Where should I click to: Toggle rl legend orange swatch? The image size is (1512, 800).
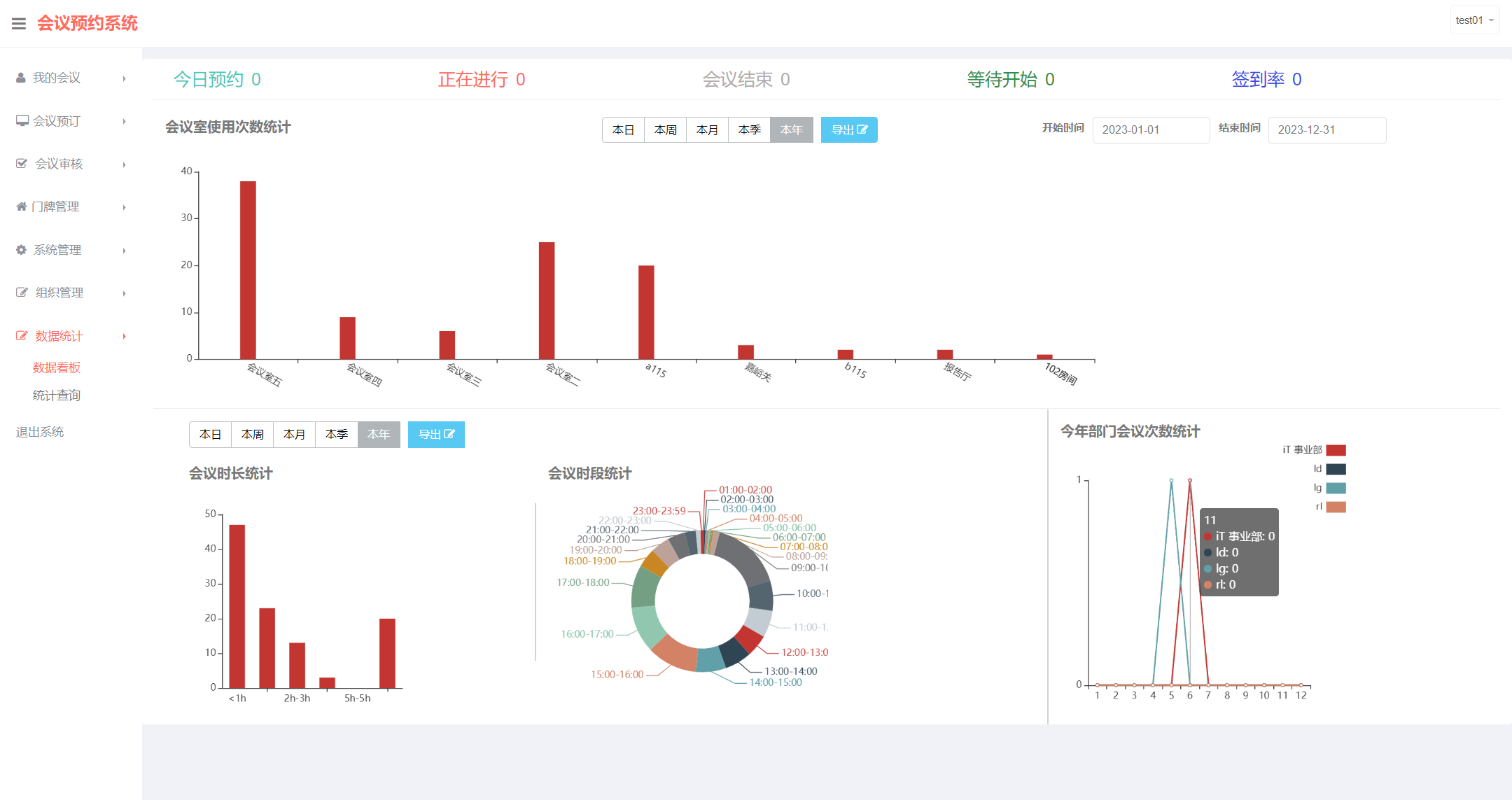tap(1336, 507)
